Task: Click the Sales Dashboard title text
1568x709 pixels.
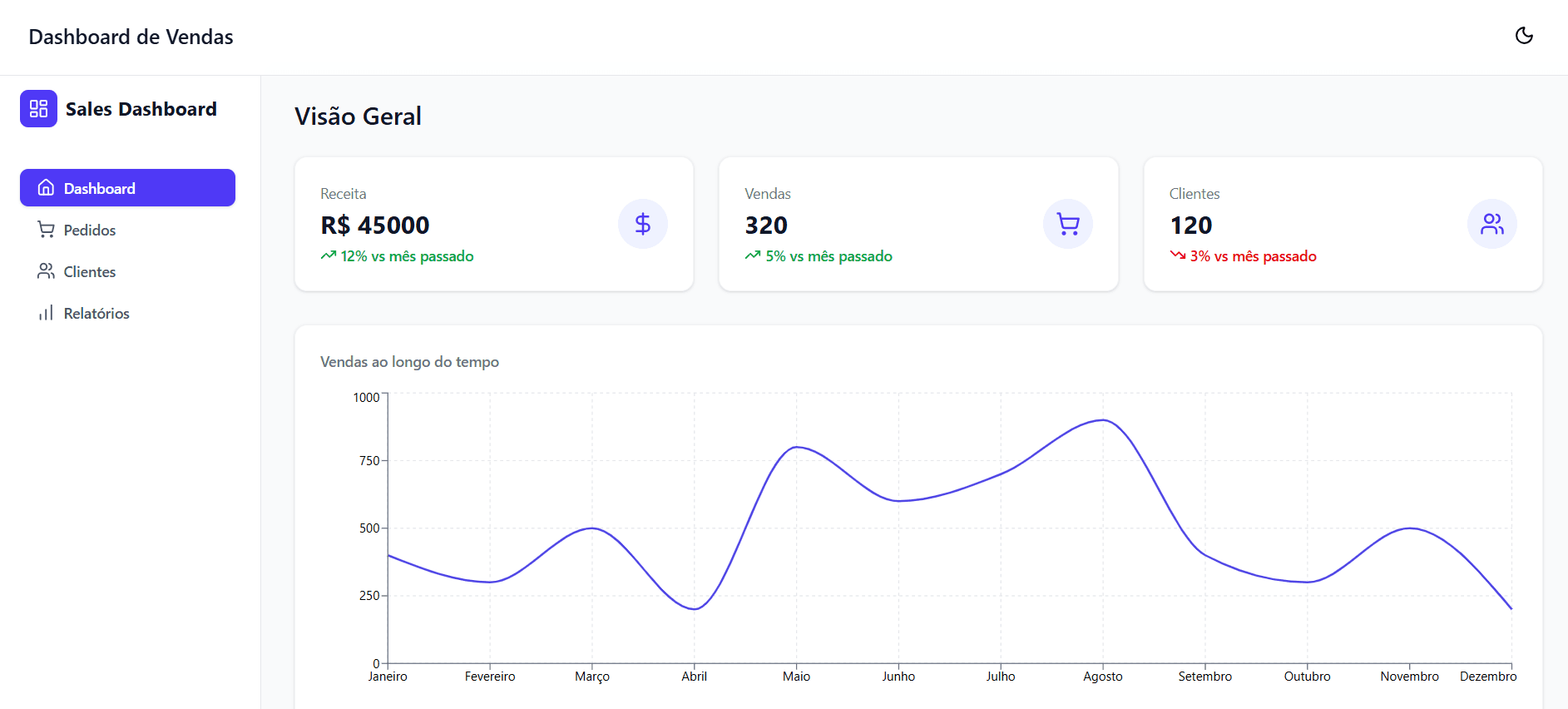Action: click(x=141, y=109)
